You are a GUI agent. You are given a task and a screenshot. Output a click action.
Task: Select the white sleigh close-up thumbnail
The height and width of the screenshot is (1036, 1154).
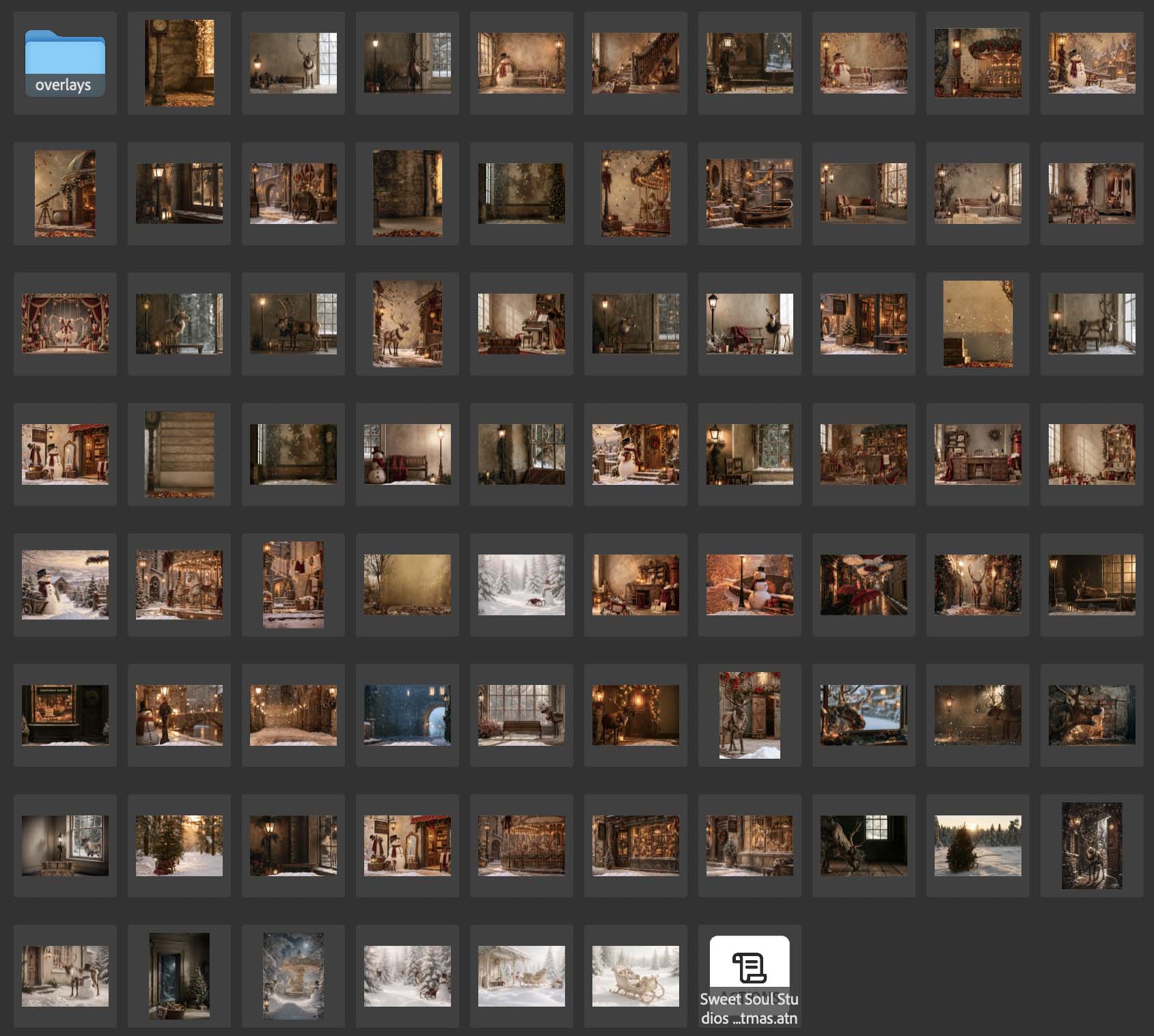[x=635, y=976]
